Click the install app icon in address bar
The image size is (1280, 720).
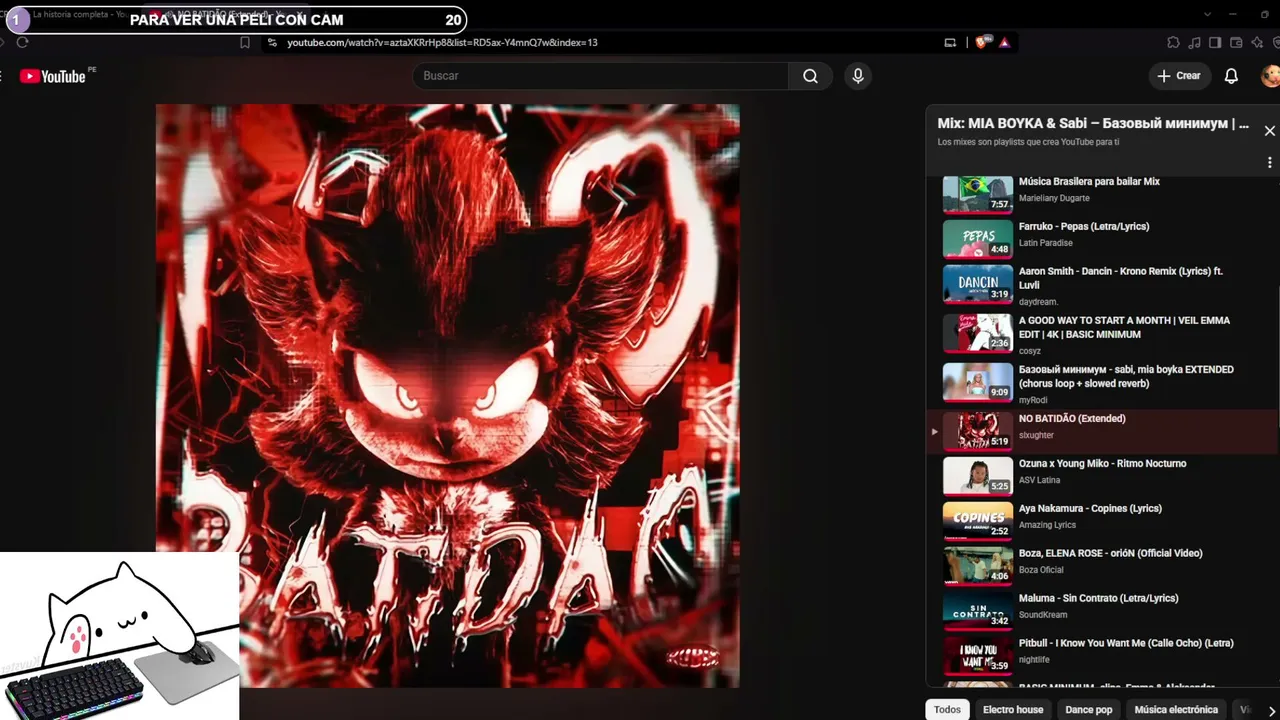[x=950, y=42]
